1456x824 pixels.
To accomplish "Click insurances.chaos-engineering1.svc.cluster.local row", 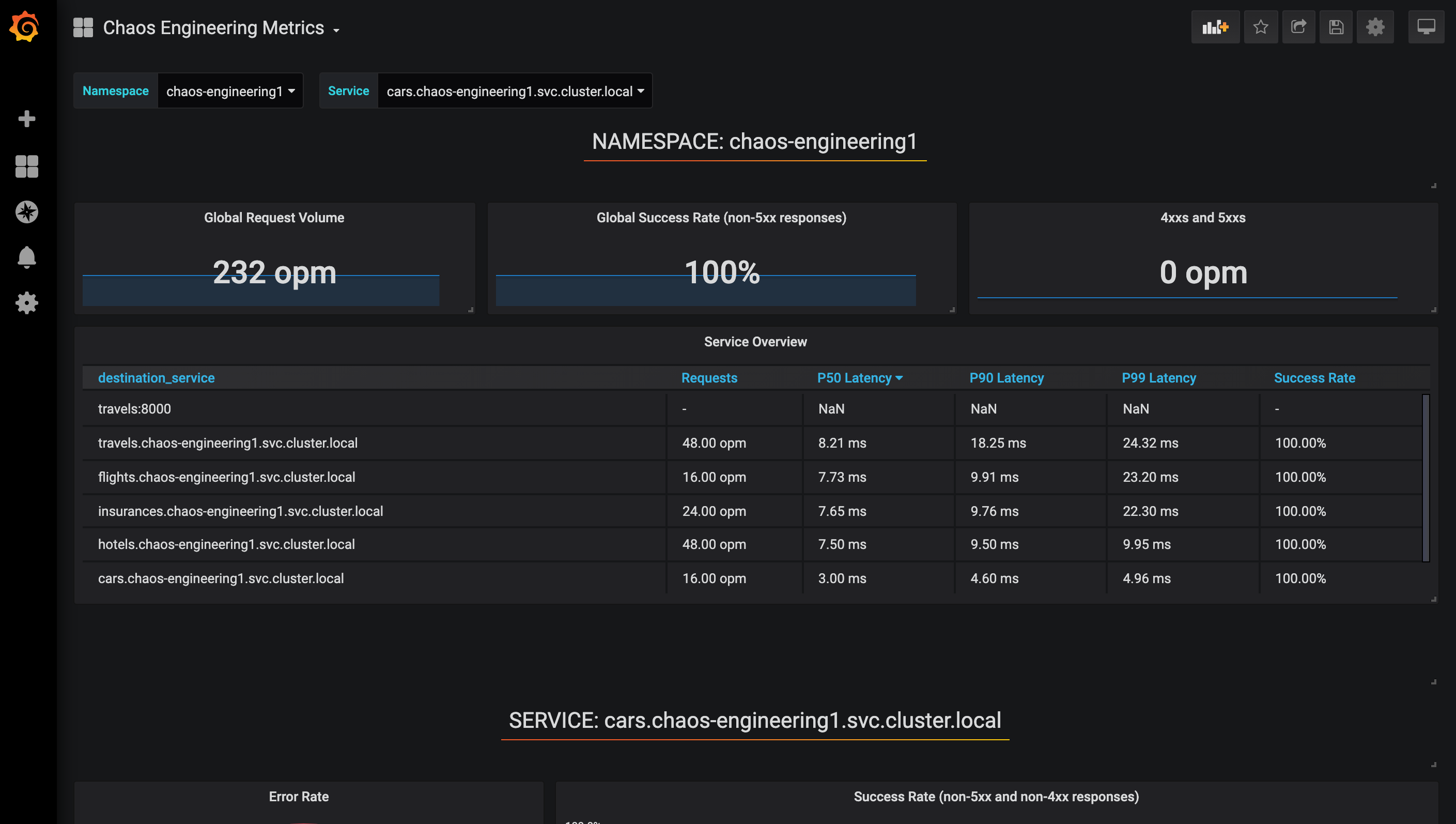I will coord(752,510).
